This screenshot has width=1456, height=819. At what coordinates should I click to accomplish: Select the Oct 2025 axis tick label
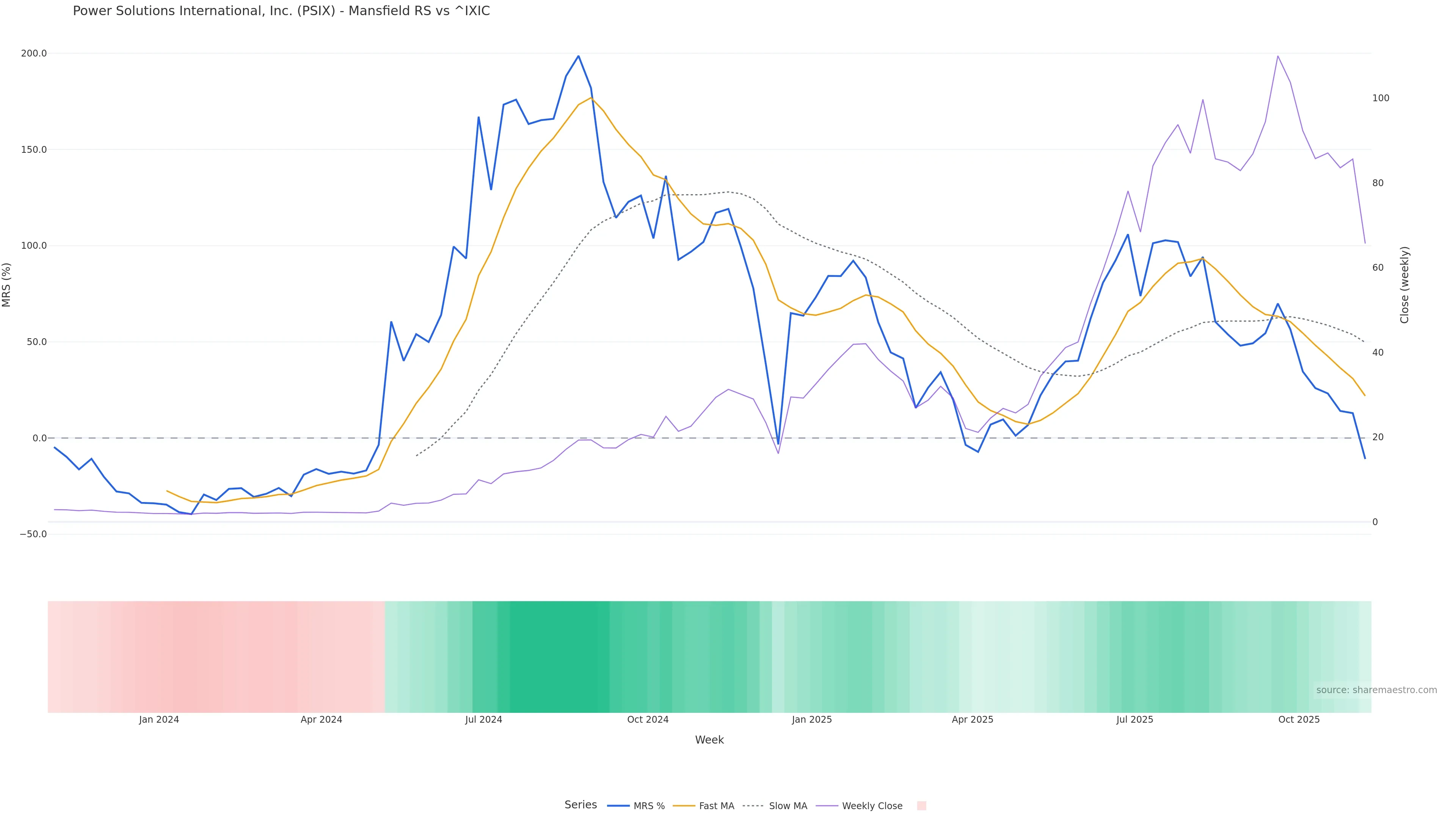coord(1299,720)
